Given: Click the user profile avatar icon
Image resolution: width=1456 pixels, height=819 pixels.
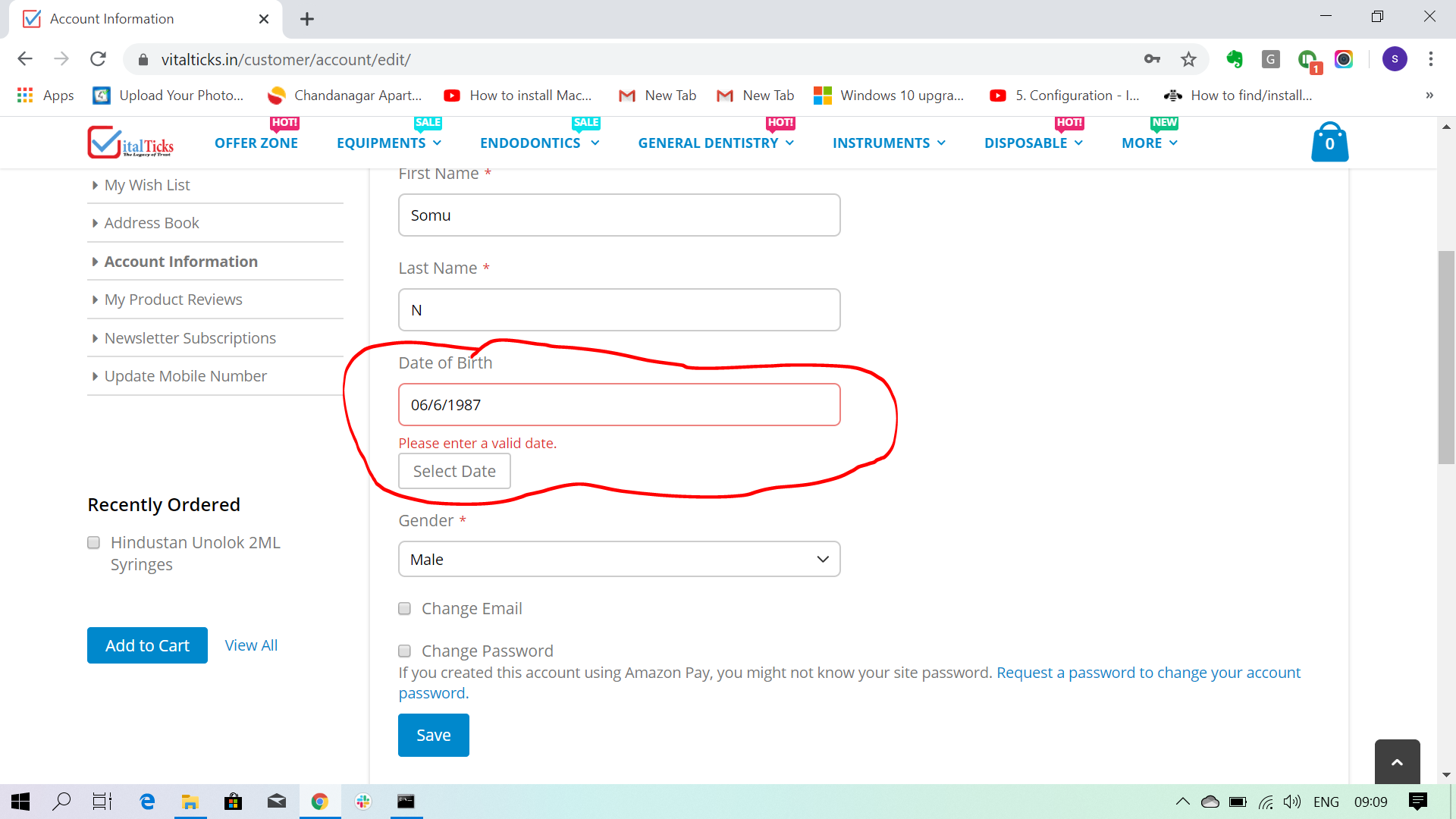Looking at the screenshot, I should pyautogui.click(x=1396, y=59).
